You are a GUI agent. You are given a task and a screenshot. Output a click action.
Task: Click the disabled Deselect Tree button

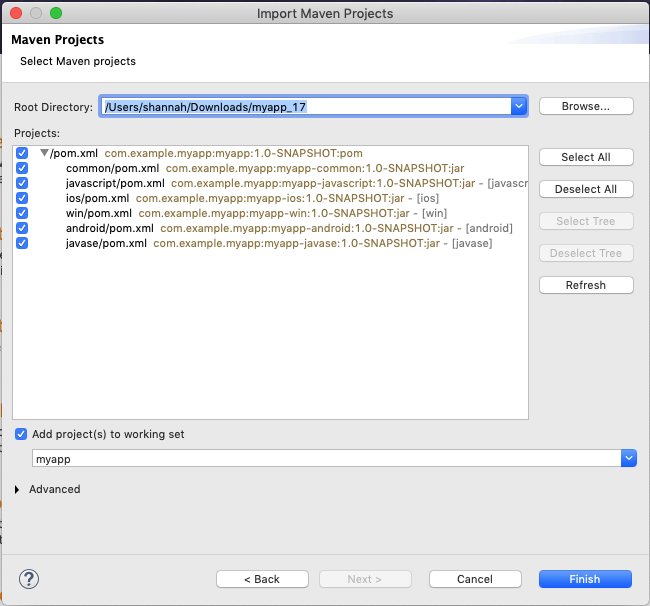click(x=586, y=253)
